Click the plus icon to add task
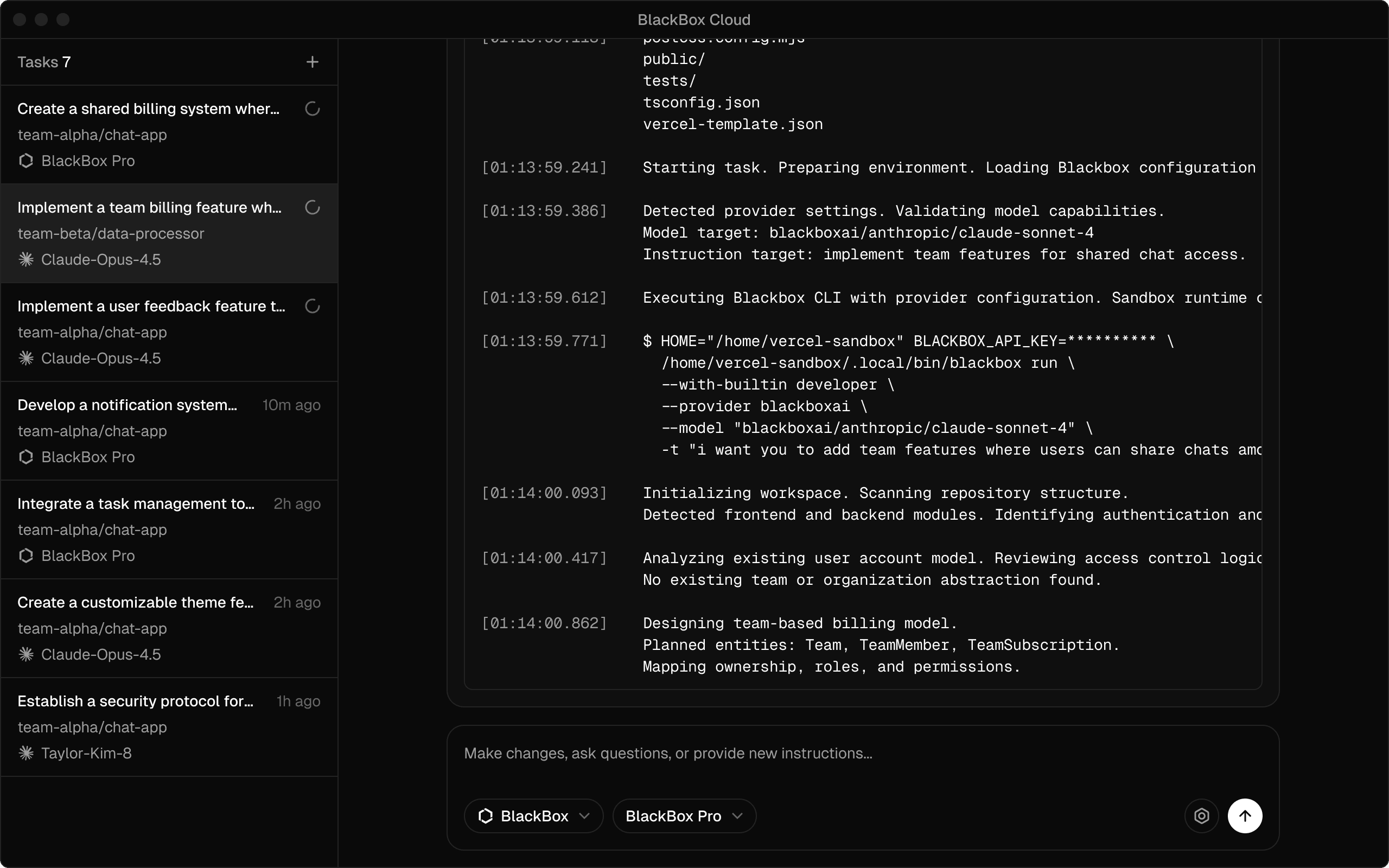This screenshot has width=1389, height=868. pyautogui.click(x=312, y=62)
